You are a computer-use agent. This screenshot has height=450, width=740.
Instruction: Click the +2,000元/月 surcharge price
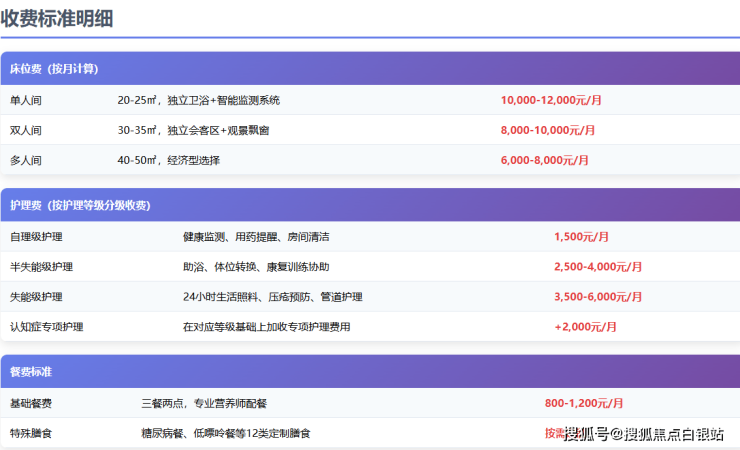585,327
